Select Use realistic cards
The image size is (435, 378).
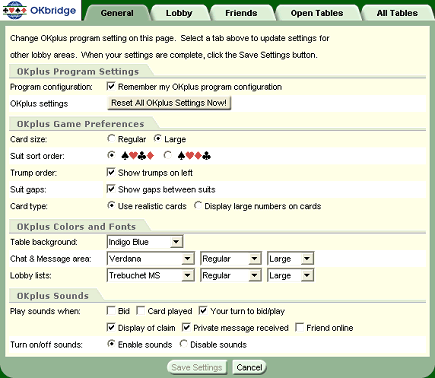[x=111, y=205]
